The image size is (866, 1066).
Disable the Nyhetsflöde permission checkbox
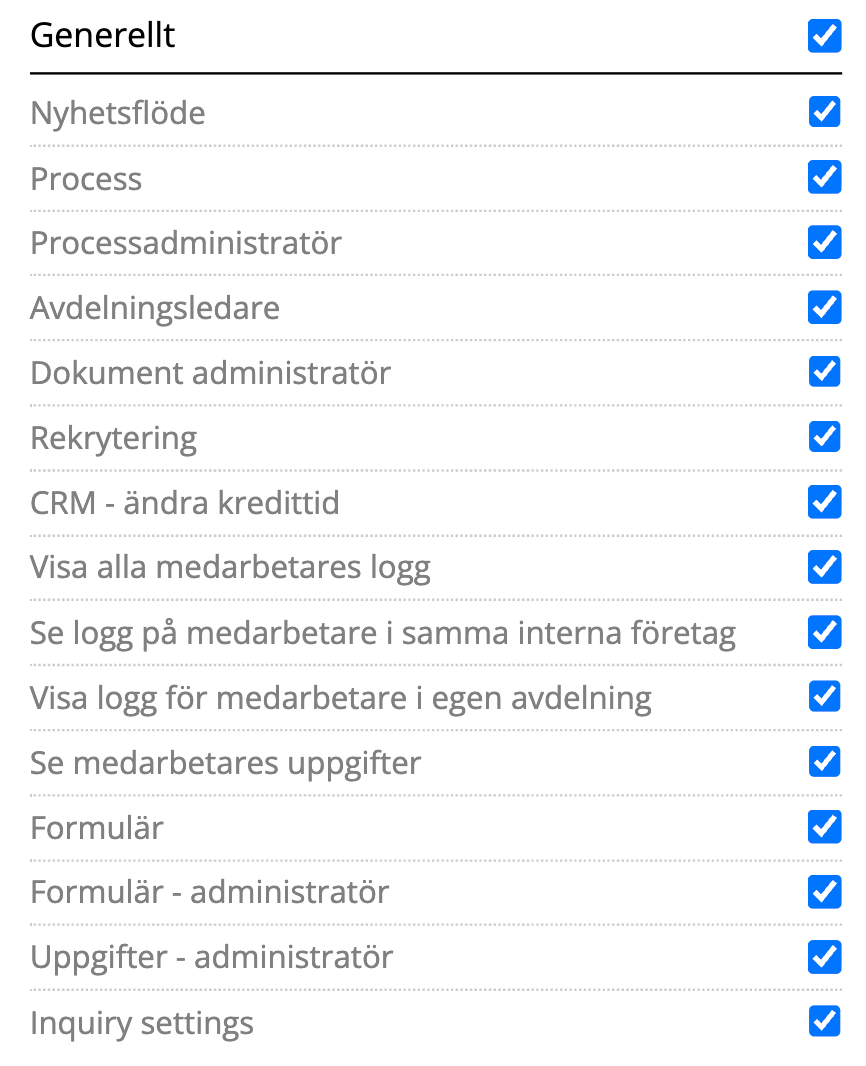pyautogui.click(x=824, y=112)
